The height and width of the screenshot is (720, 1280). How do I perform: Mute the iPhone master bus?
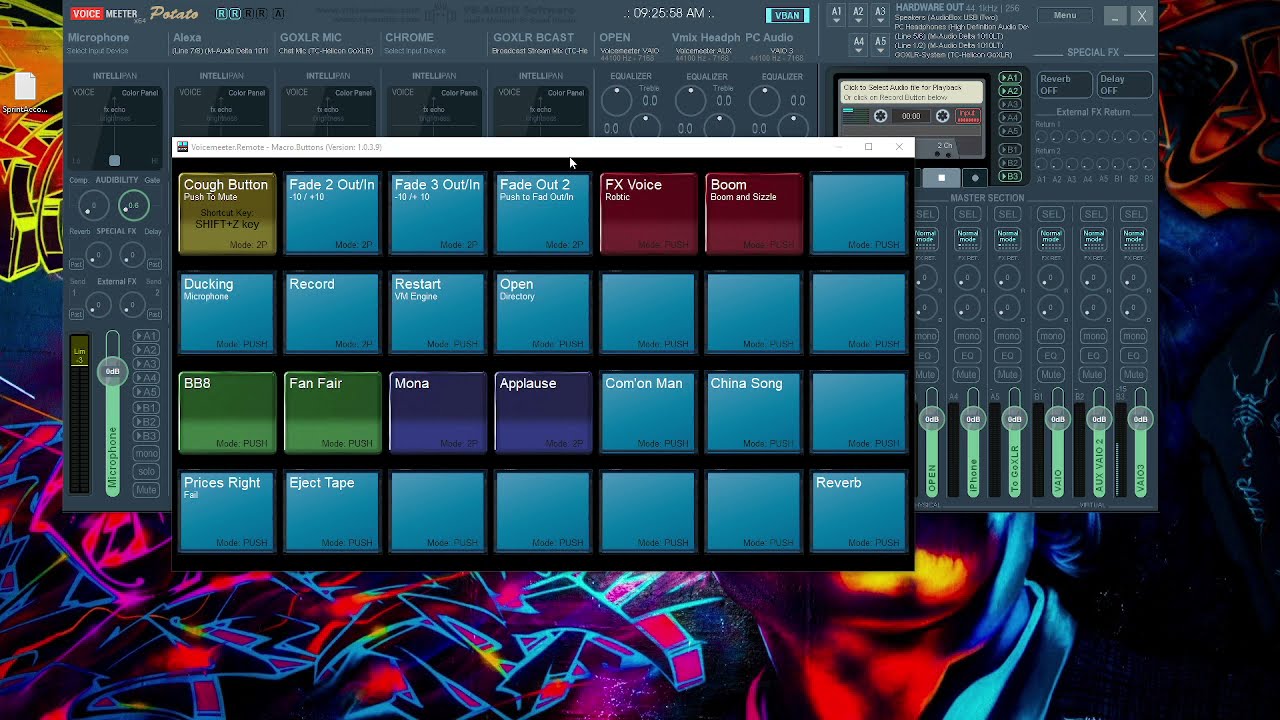click(x=967, y=374)
